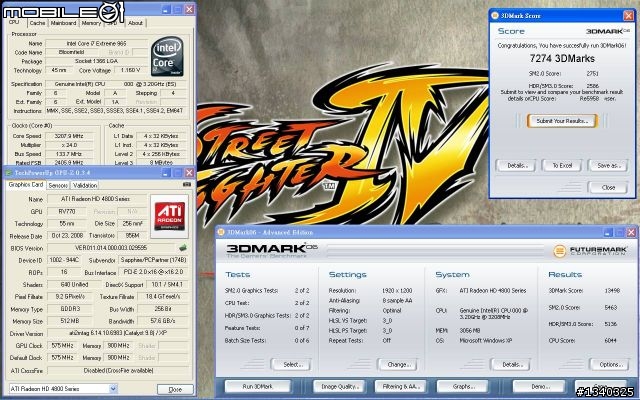Click the ATI Radeon logo in GPU-Z
This screenshot has width=640, height=400.
169,216
